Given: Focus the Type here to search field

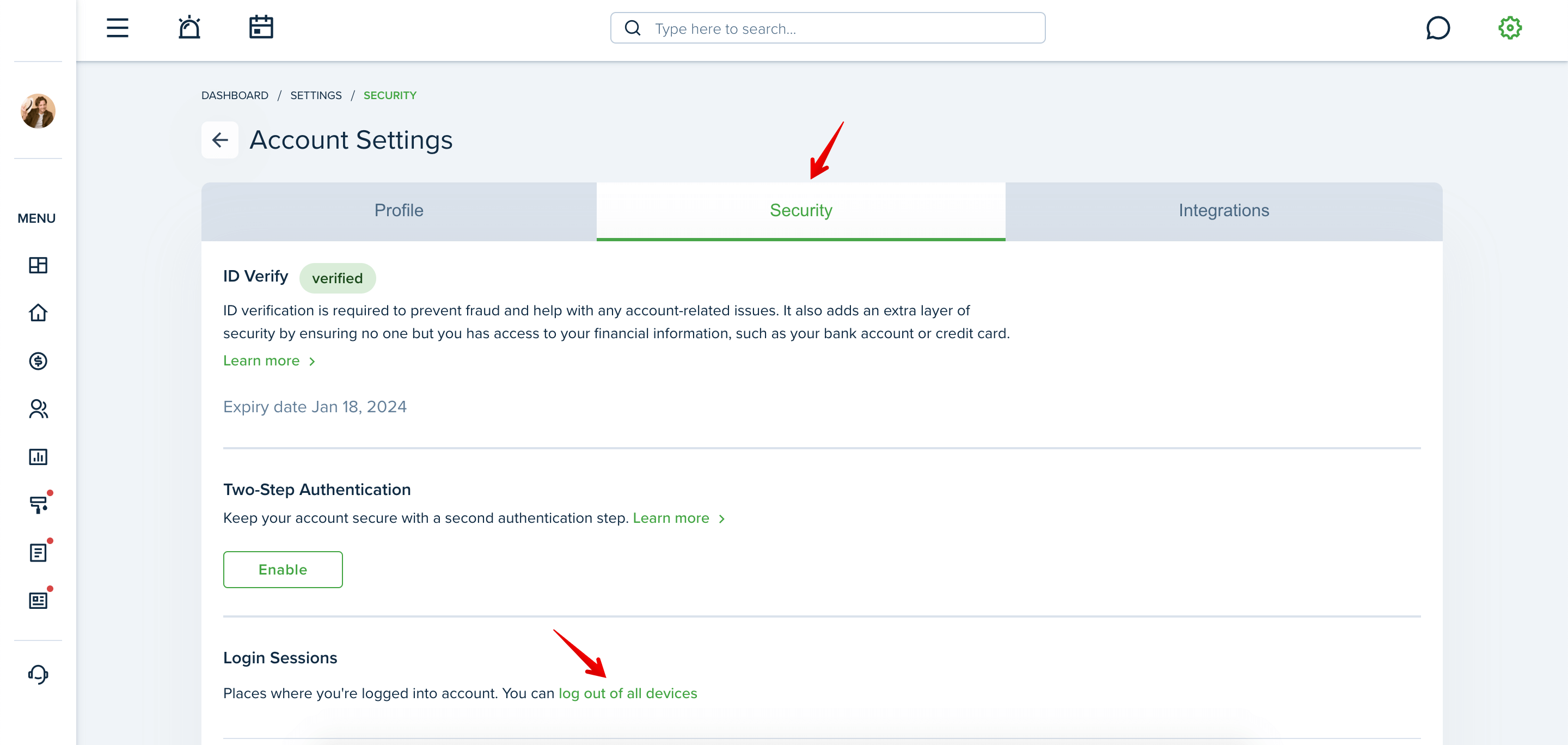Looking at the screenshot, I should (x=827, y=28).
